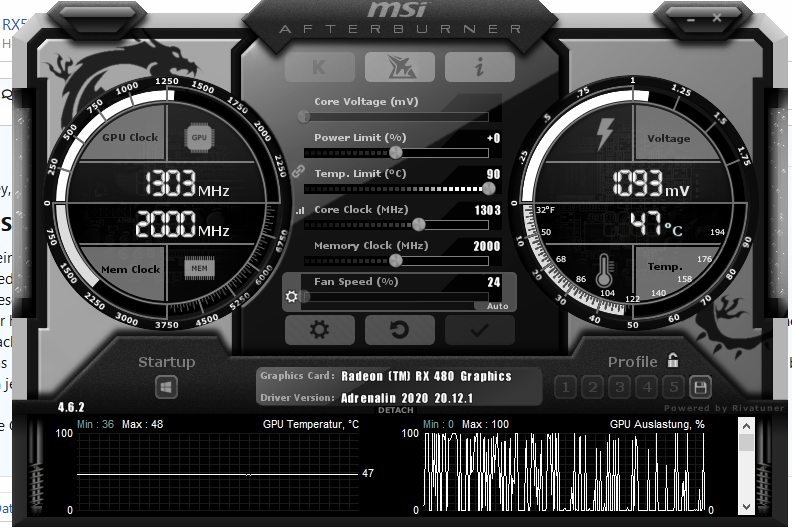
Task: Save profile with the floppy disk icon
Action: tap(700, 388)
